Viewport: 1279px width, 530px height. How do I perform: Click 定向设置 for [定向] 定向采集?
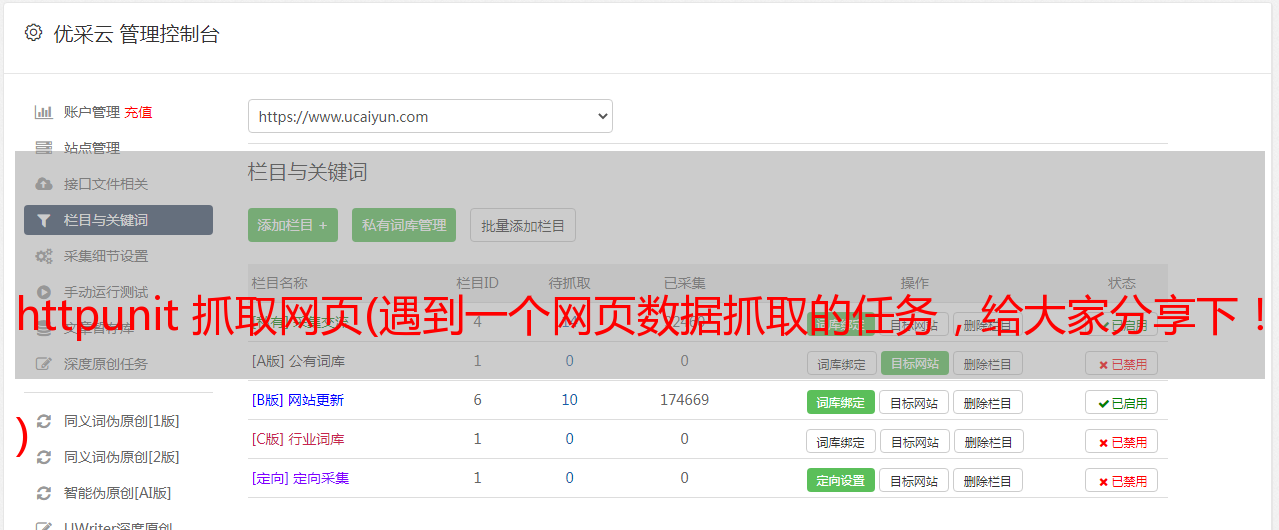[841, 480]
